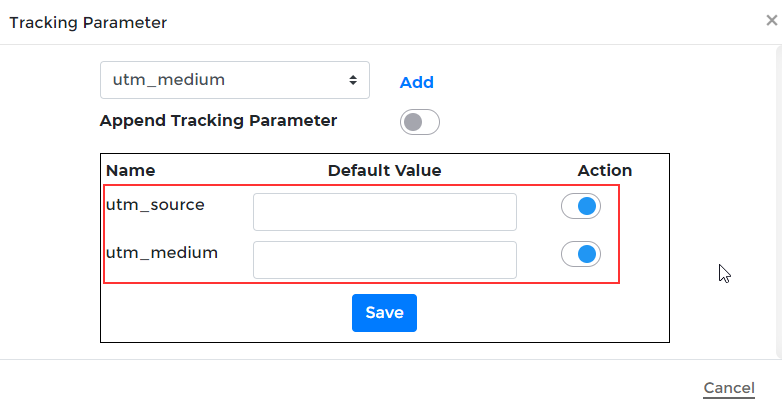
Task: Focus the utm_source default value field
Action: [x=384, y=212]
